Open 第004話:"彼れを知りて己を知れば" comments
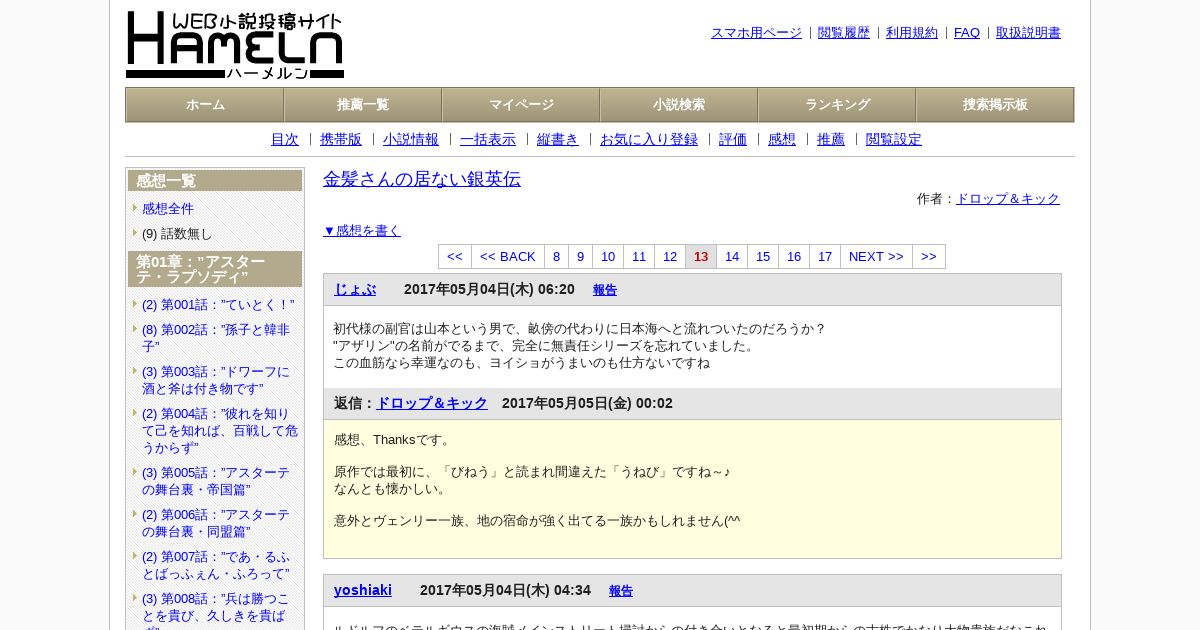1200x630 pixels. [220, 430]
